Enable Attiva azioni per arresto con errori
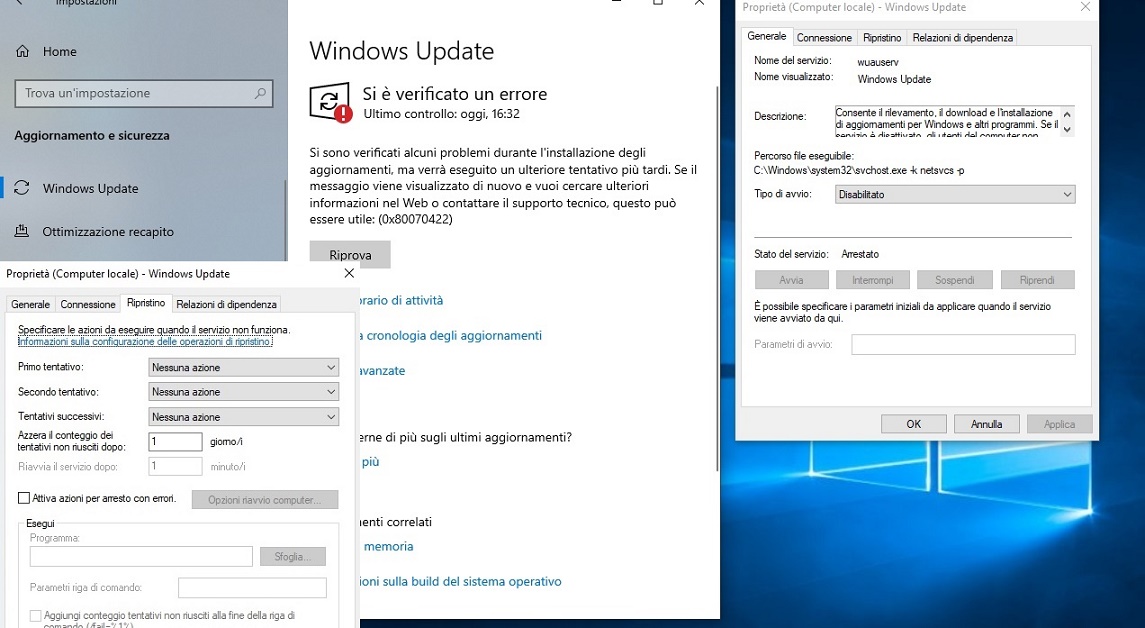Viewport: 1145px width, 628px height. pos(23,498)
